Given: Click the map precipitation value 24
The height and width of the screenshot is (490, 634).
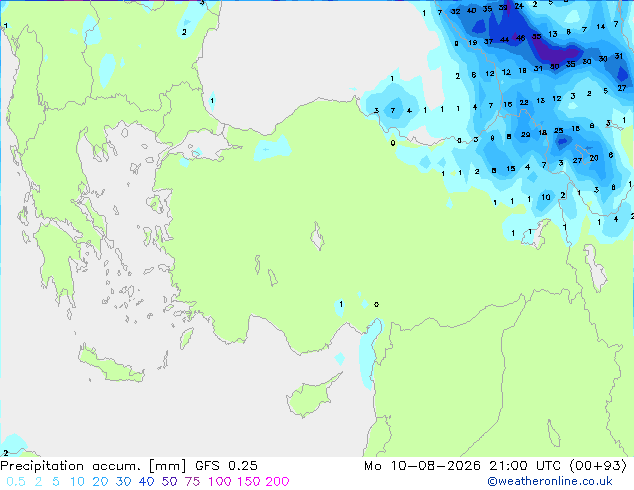Looking at the screenshot, I should coord(519,6).
